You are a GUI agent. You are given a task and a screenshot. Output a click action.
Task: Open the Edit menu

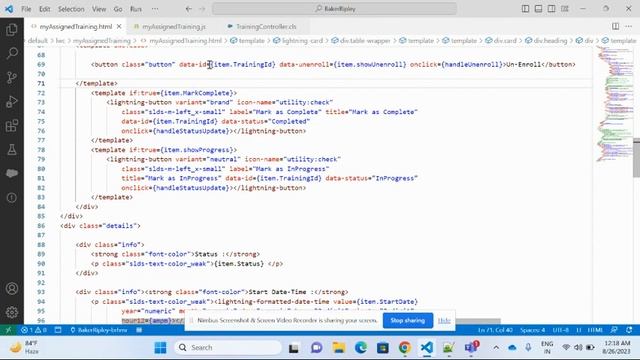click(x=44, y=9)
